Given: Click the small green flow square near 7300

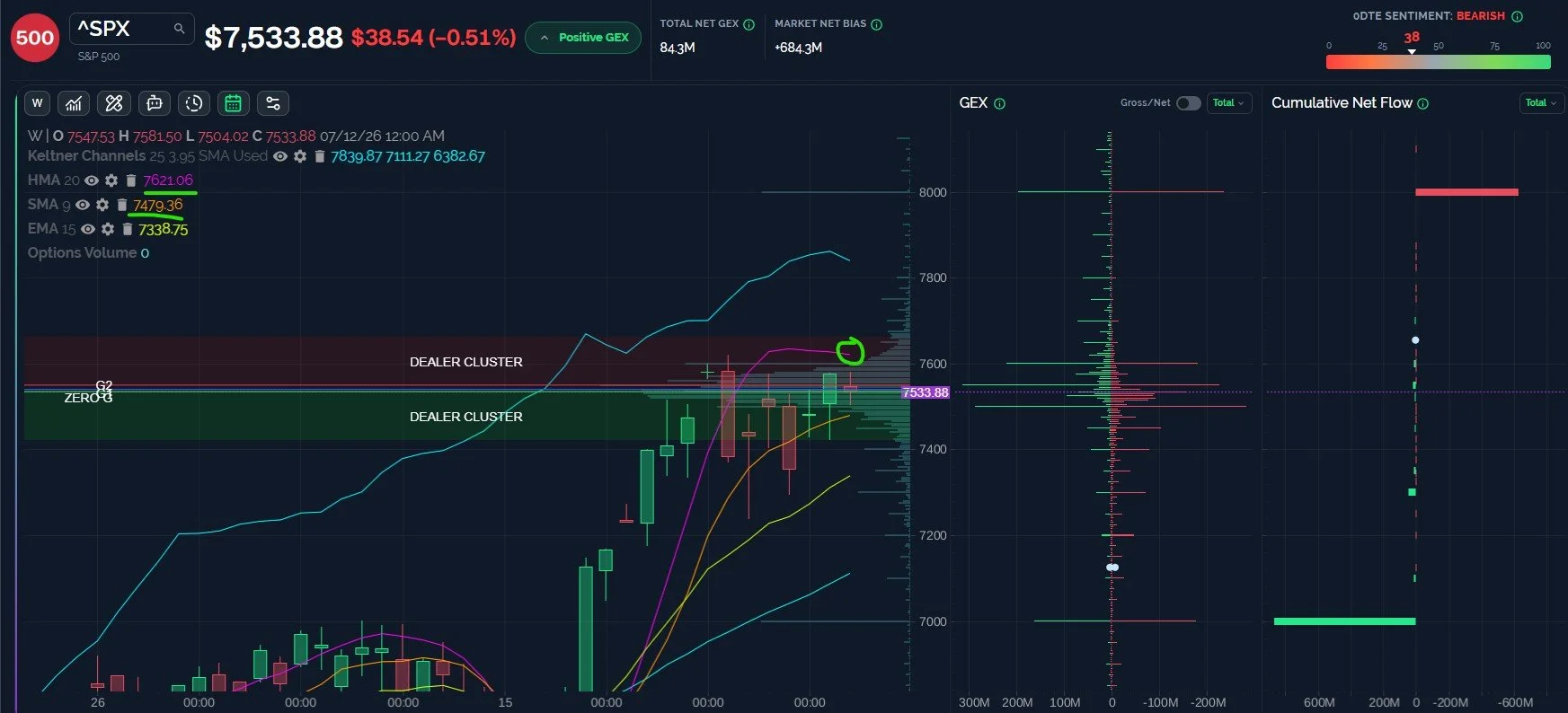Looking at the screenshot, I should (x=1412, y=492).
